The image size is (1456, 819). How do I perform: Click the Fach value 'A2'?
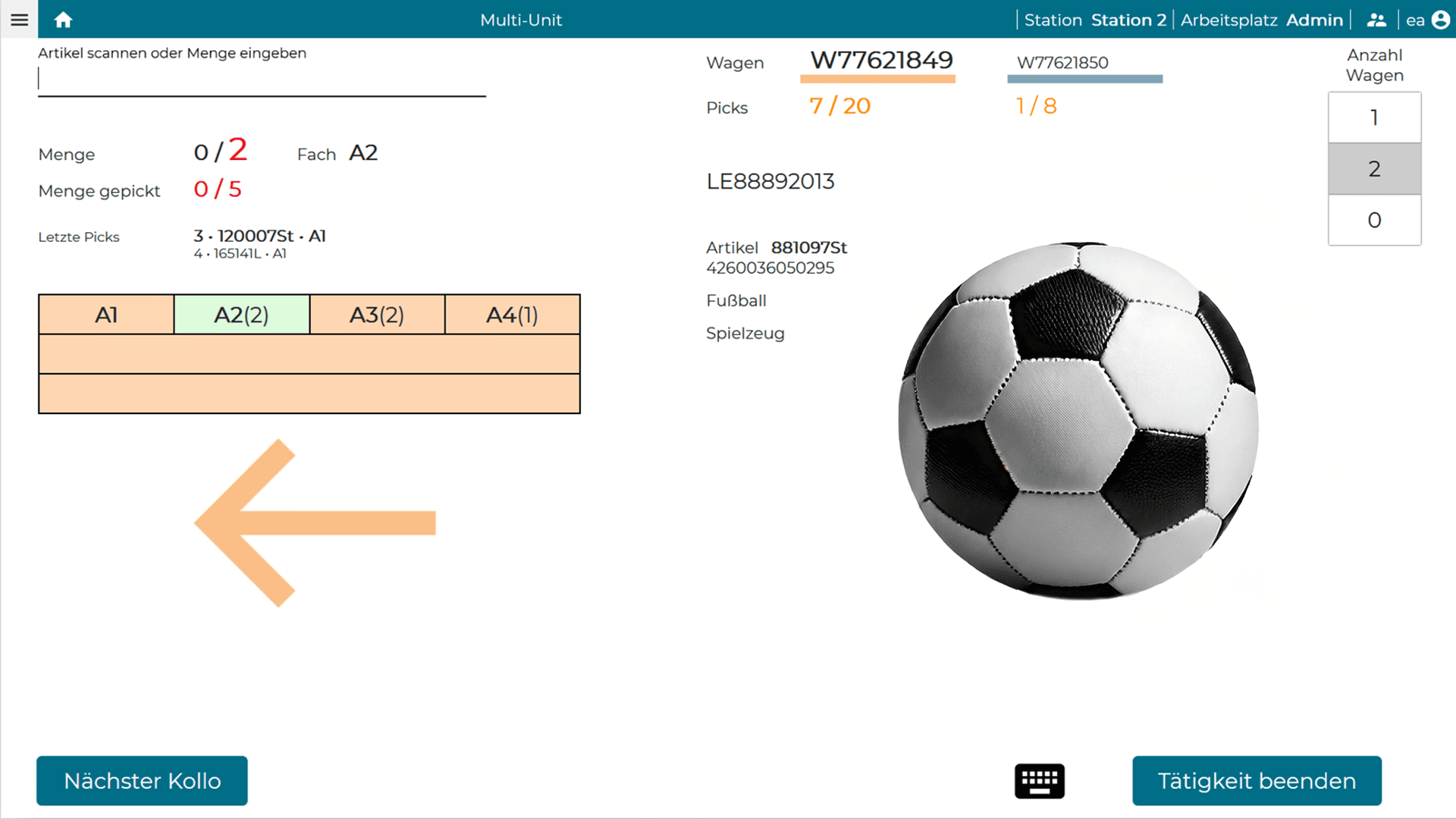[363, 153]
